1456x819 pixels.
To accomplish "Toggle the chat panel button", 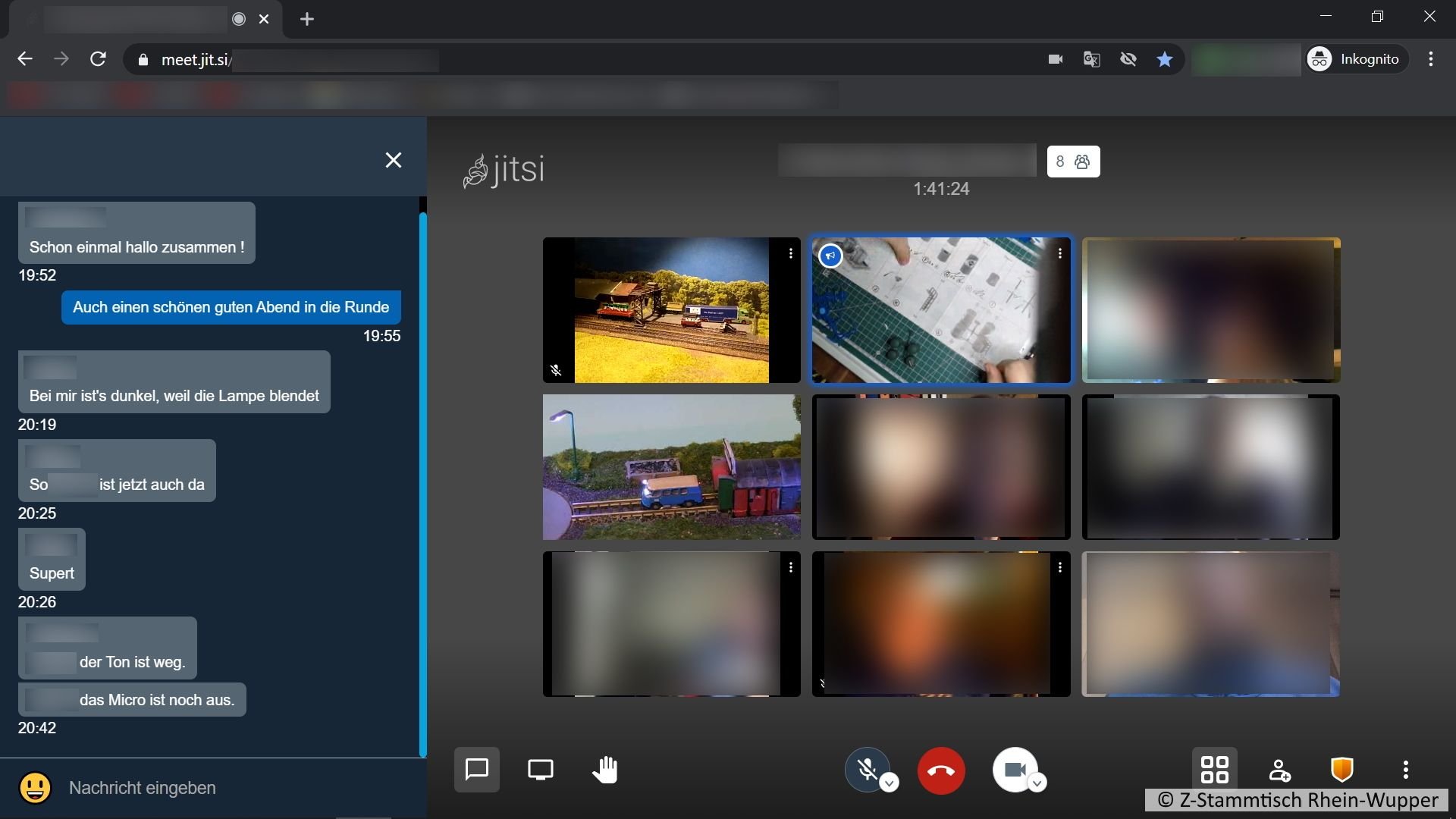I will point(476,770).
